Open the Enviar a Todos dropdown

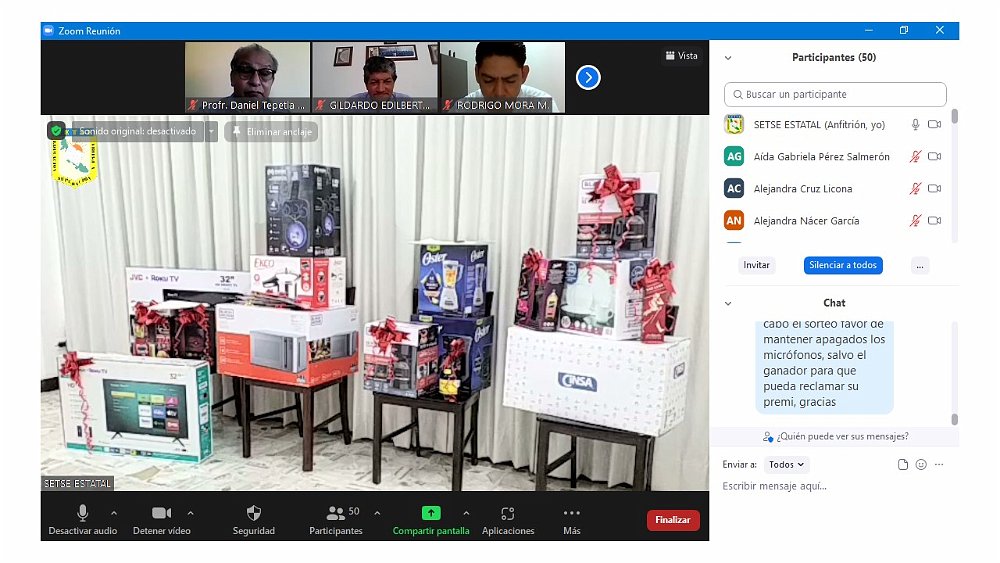pos(787,465)
